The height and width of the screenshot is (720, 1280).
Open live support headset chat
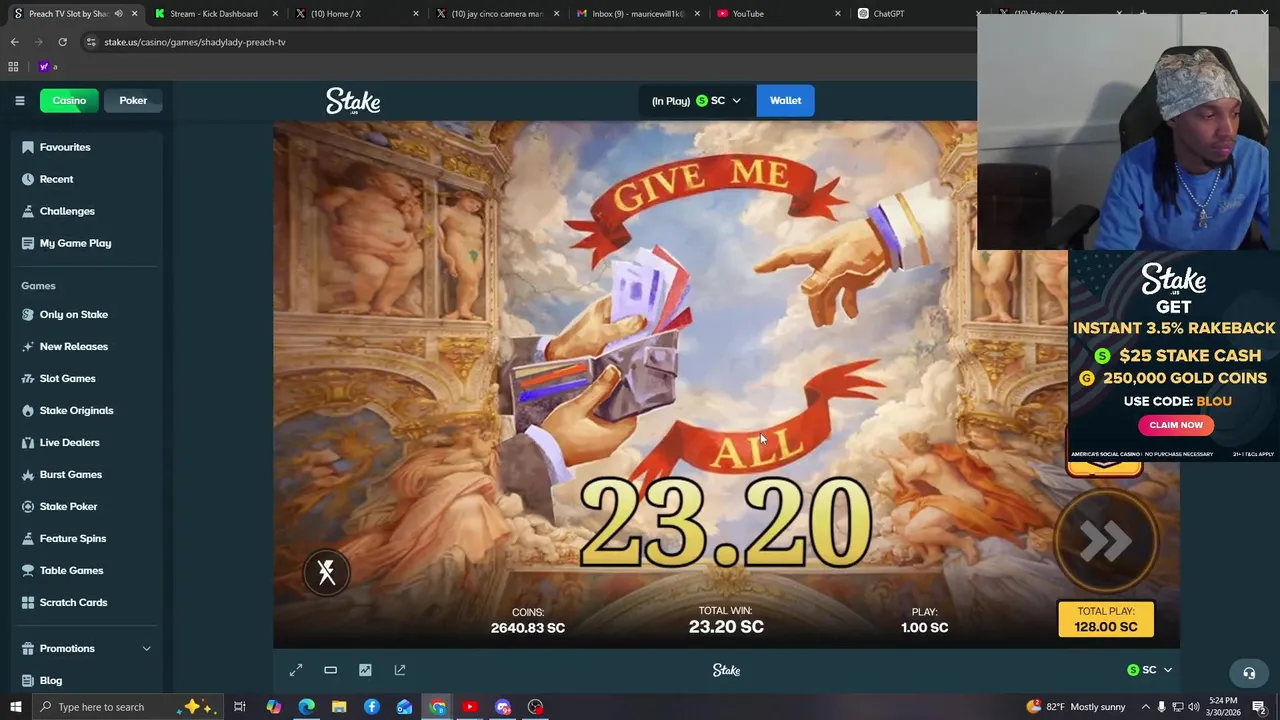coord(1249,673)
